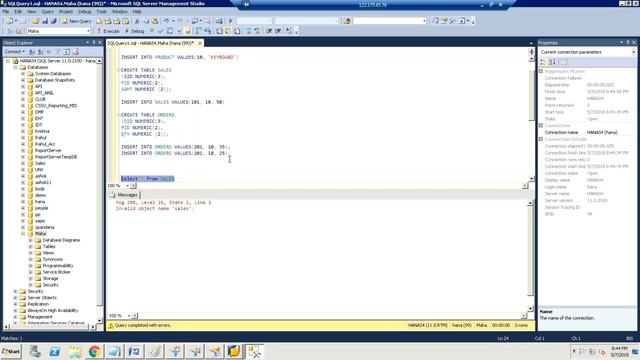This screenshot has width=640, height=360.
Task: Click the Uncomment selected lines icon
Action: click(257, 31)
